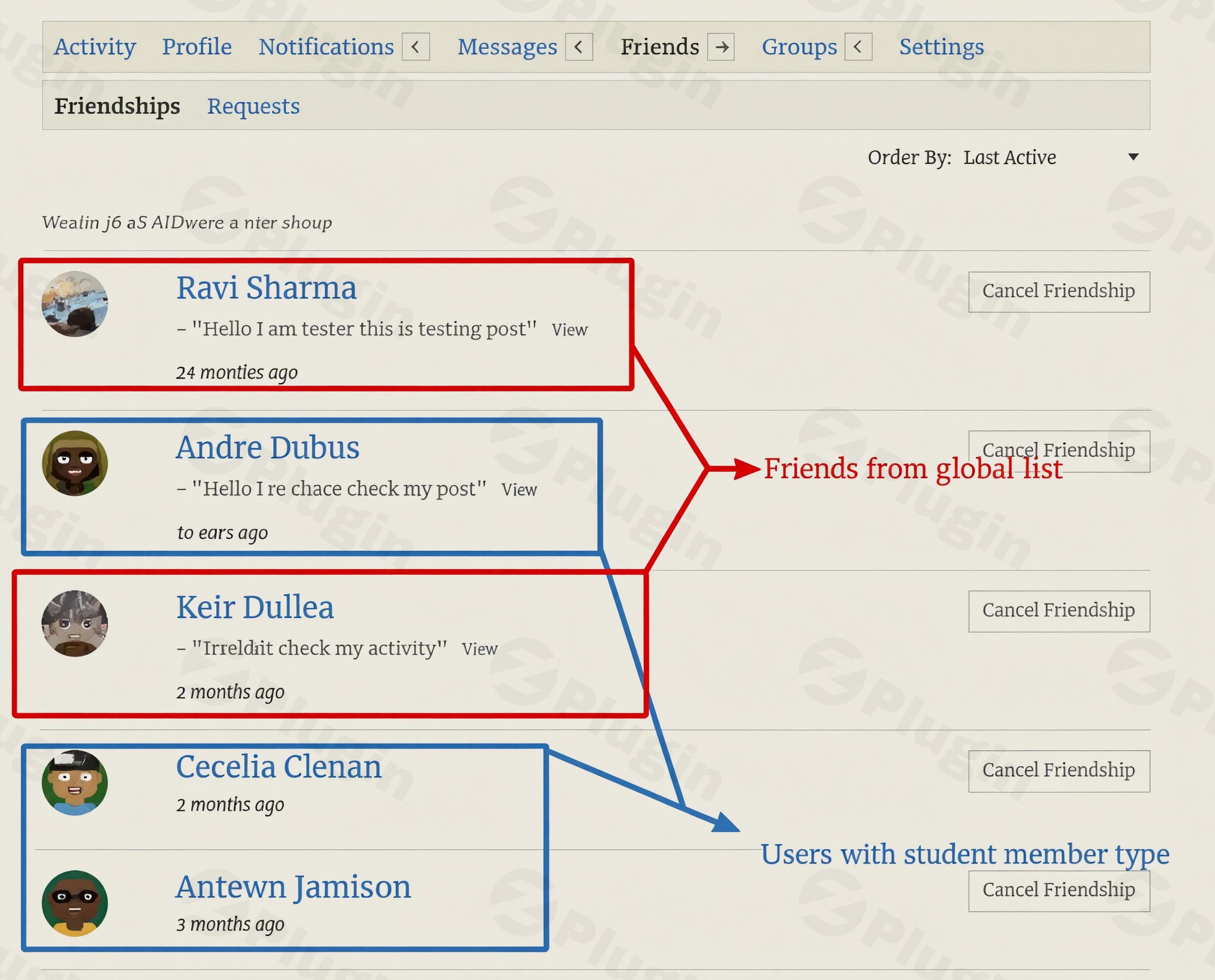The image size is (1215, 980).
Task: Open the Groups tab
Action: 799,47
